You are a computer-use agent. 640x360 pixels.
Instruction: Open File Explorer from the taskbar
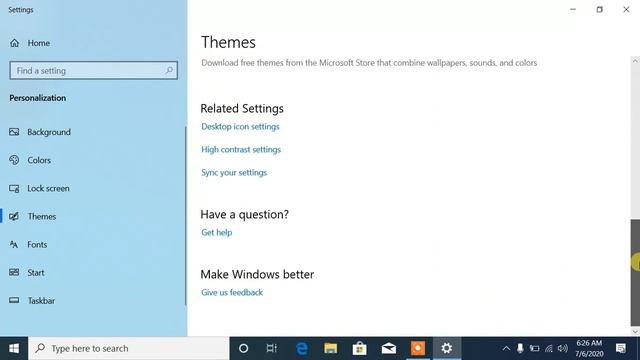click(331, 348)
